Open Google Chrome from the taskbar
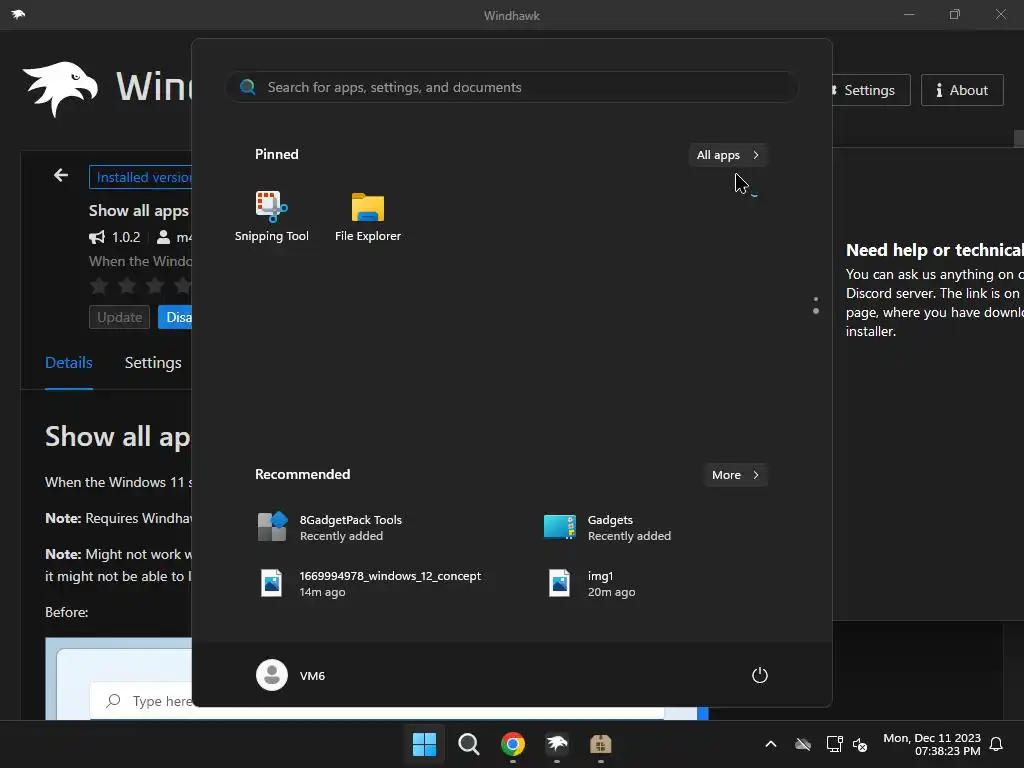The width and height of the screenshot is (1024, 768). [513, 744]
